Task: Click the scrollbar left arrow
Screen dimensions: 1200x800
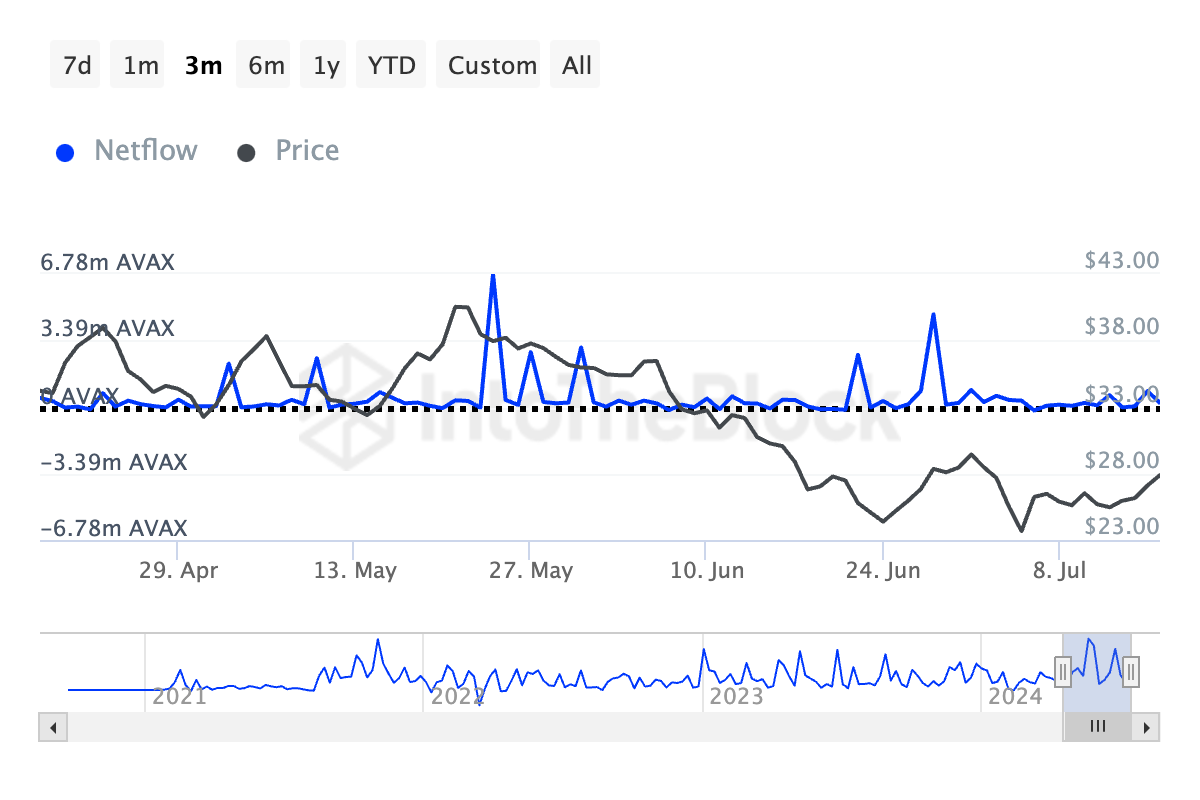Action: (x=51, y=727)
